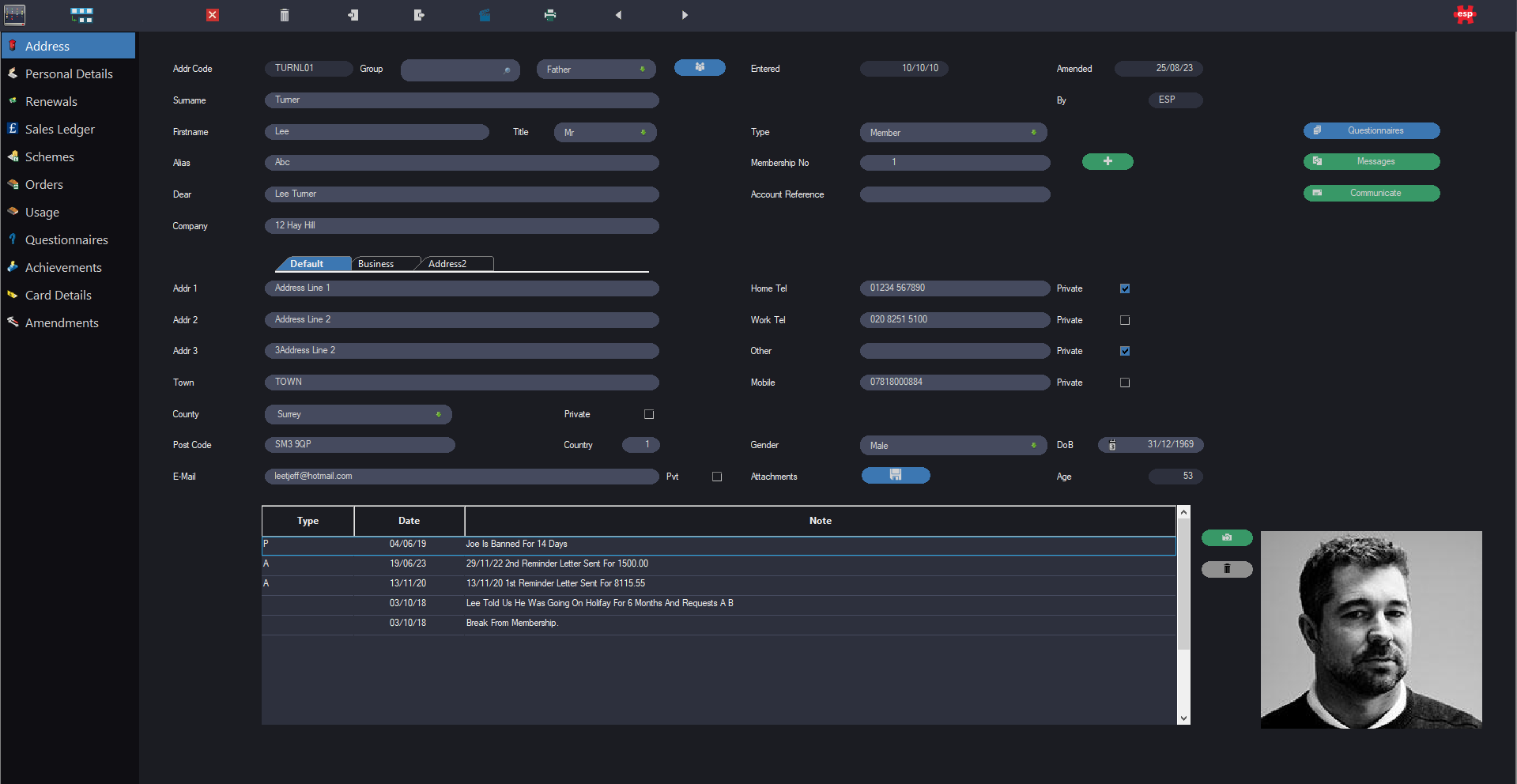Go to previous record with left arrow
This screenshot has width=1517, height=784.
coord(618,15)
